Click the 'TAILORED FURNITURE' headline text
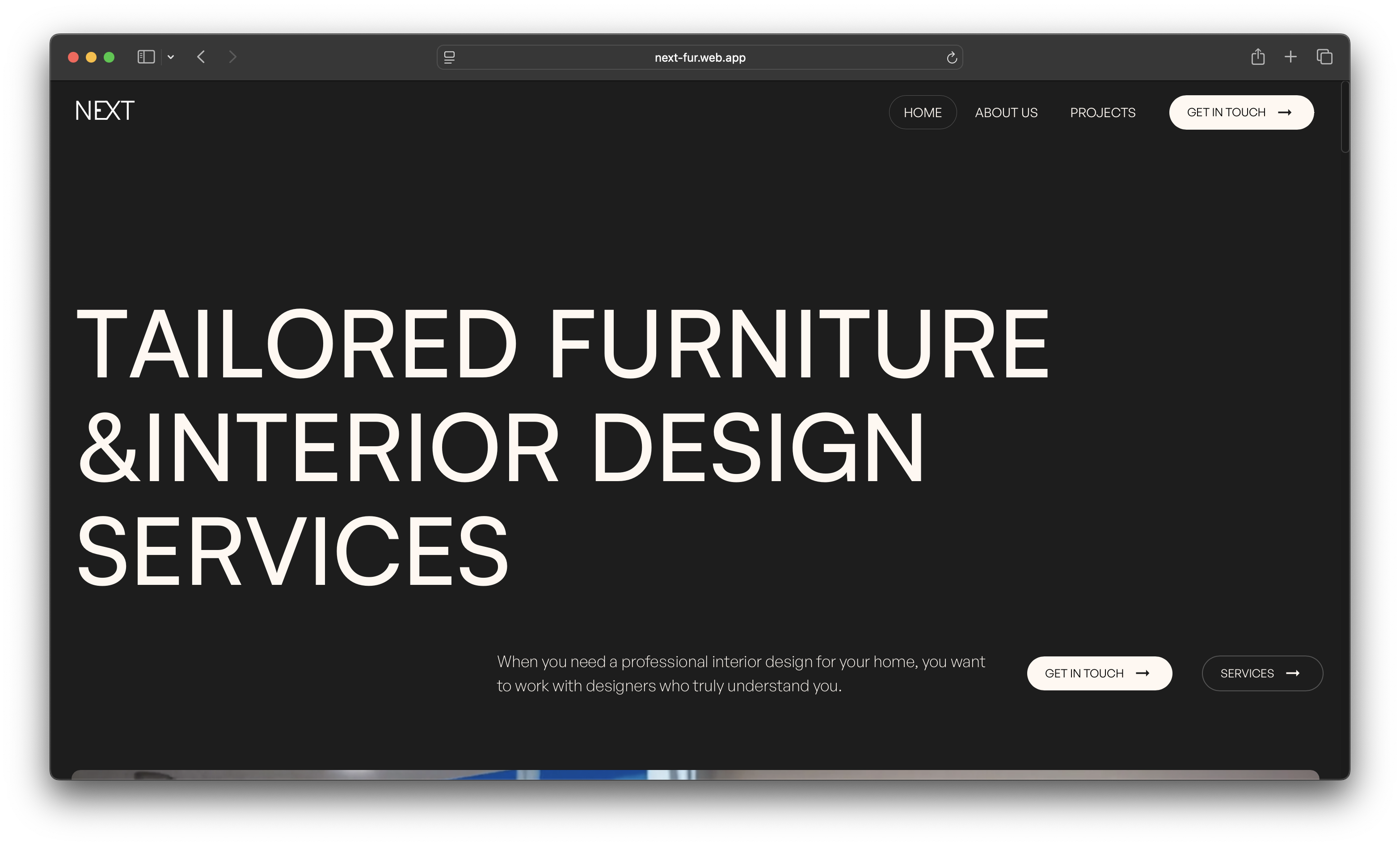1400x846 pixels. (x=562, y=344)
